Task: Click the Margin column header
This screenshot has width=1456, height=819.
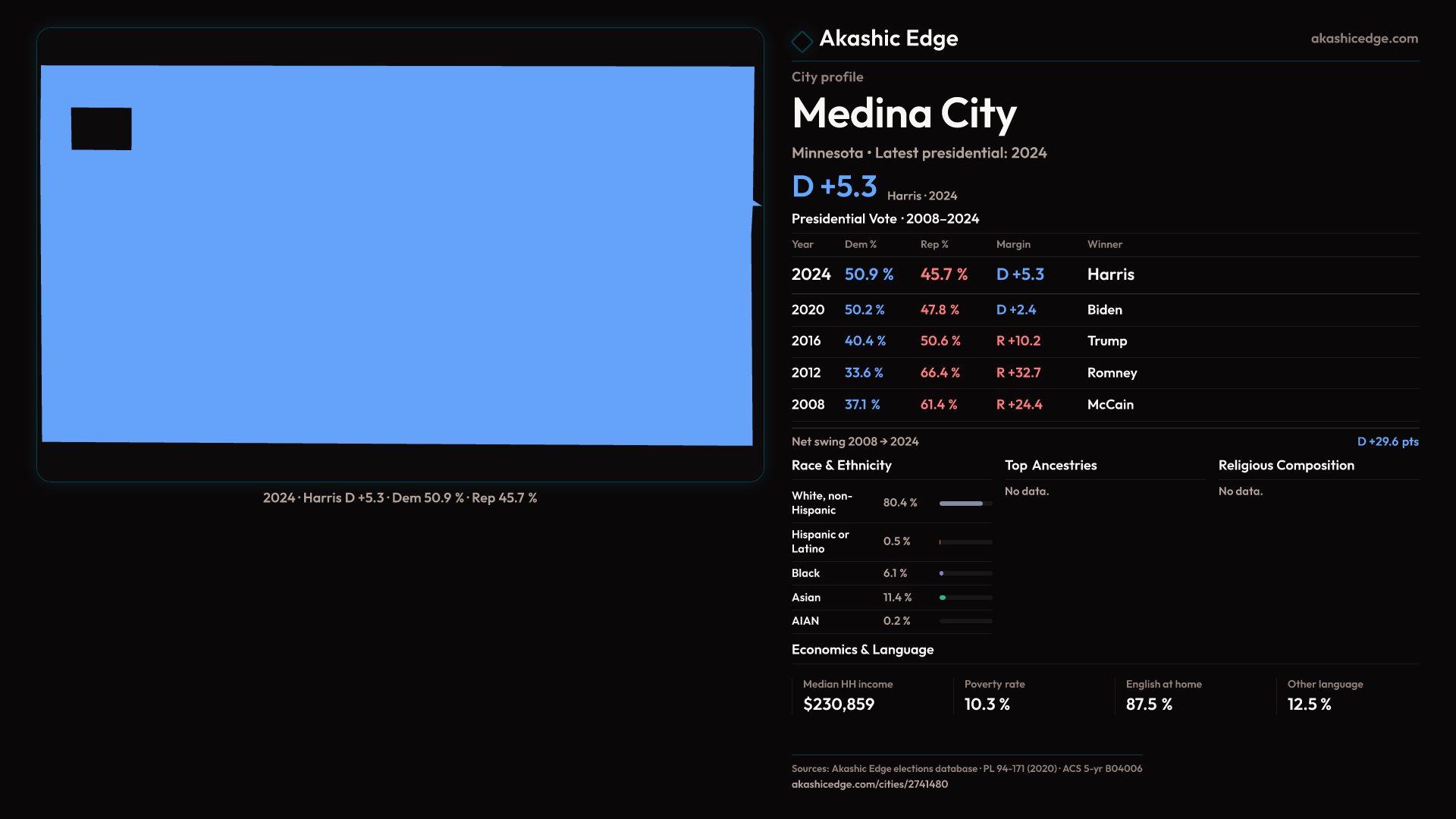Action: (1012, 244)
